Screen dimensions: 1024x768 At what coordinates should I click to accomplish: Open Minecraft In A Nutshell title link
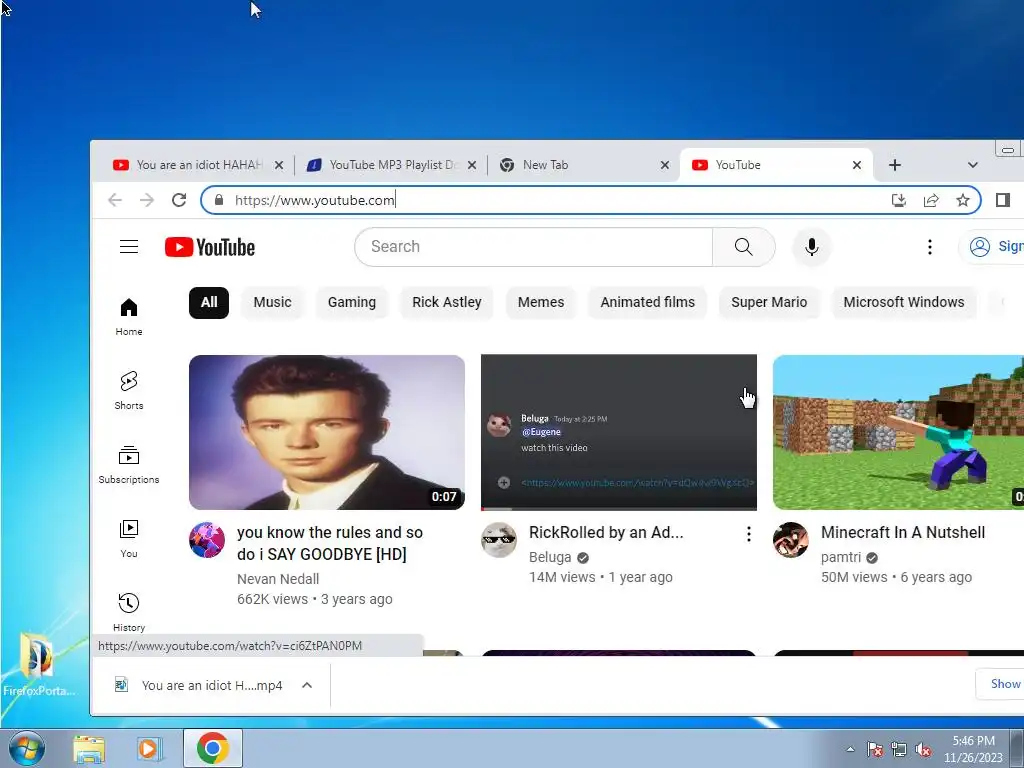903,532
